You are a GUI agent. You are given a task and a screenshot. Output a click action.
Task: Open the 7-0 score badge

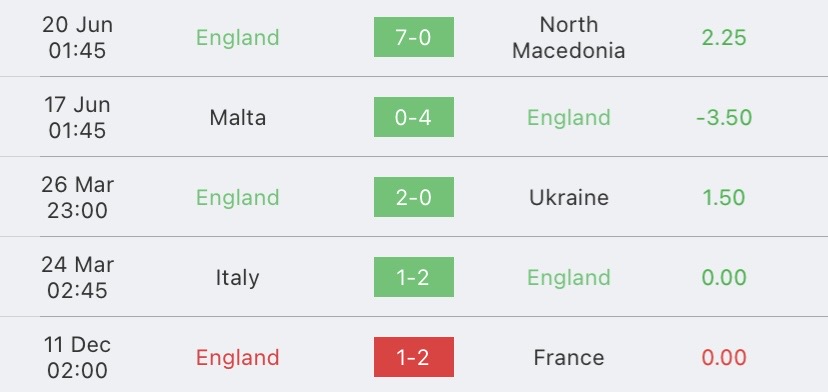click(413, 37)
